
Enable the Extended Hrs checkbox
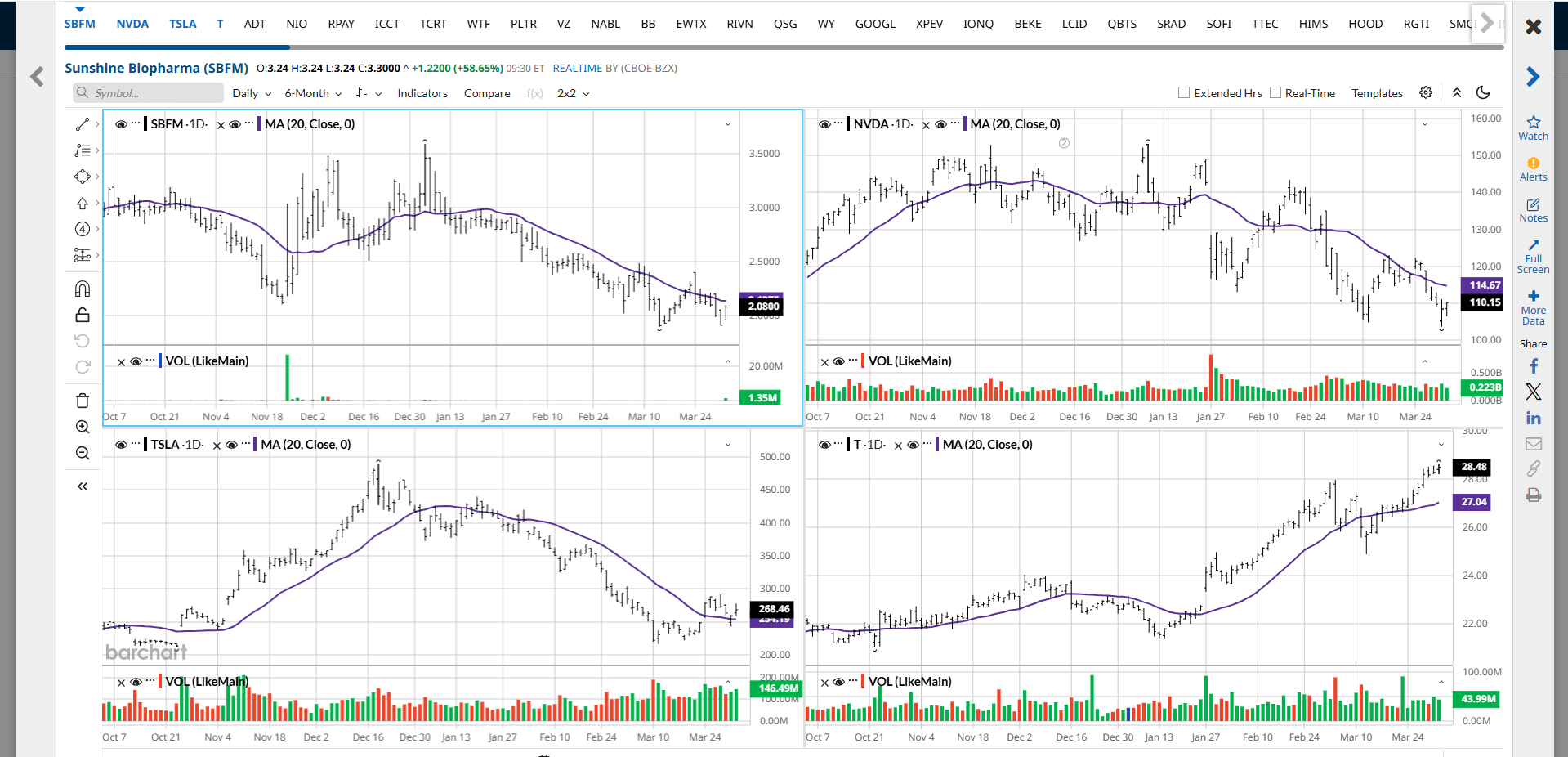tap(1184, 93)
